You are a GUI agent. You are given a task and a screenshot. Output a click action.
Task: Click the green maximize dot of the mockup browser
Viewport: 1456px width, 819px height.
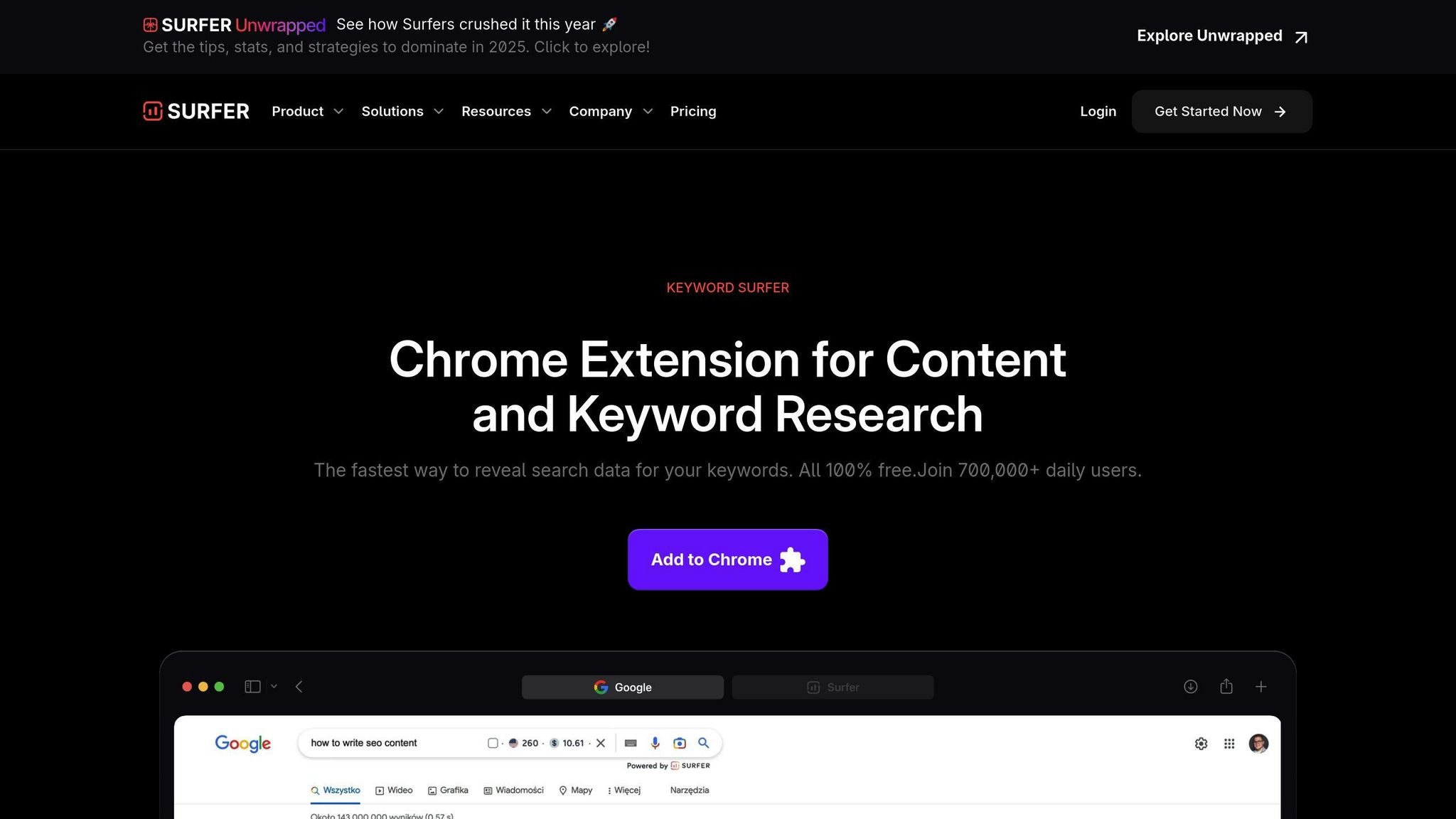220,687
